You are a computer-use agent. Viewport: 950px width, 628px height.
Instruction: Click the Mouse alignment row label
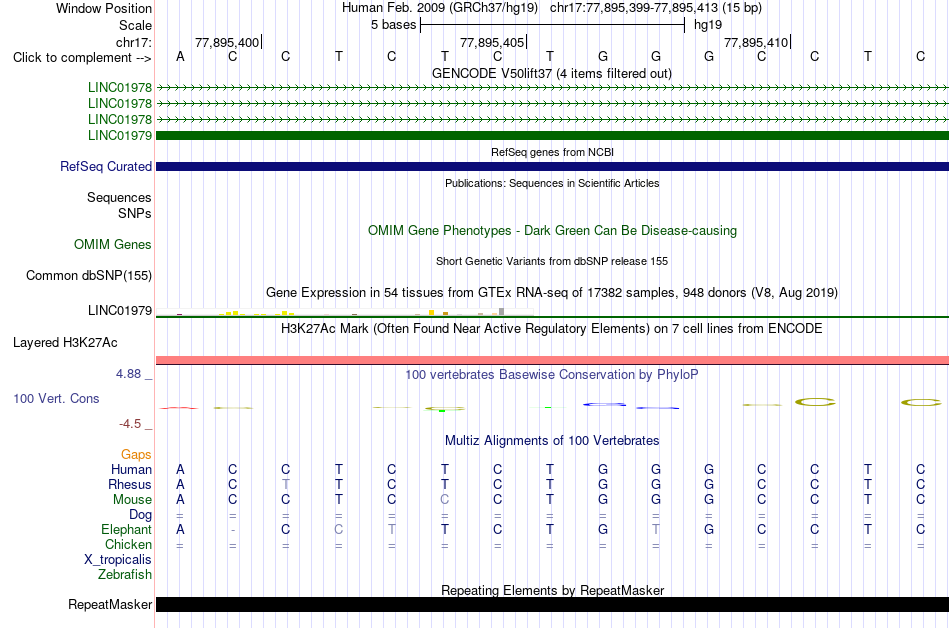pos(132,500)
